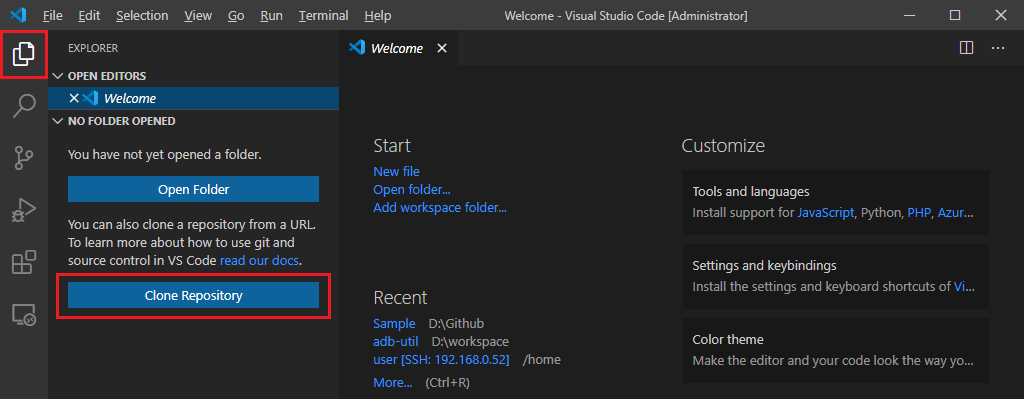Open the Edit menu
Image resolution: width=1024 pixels, height=399 pixels.
click(x=89, y=15)
